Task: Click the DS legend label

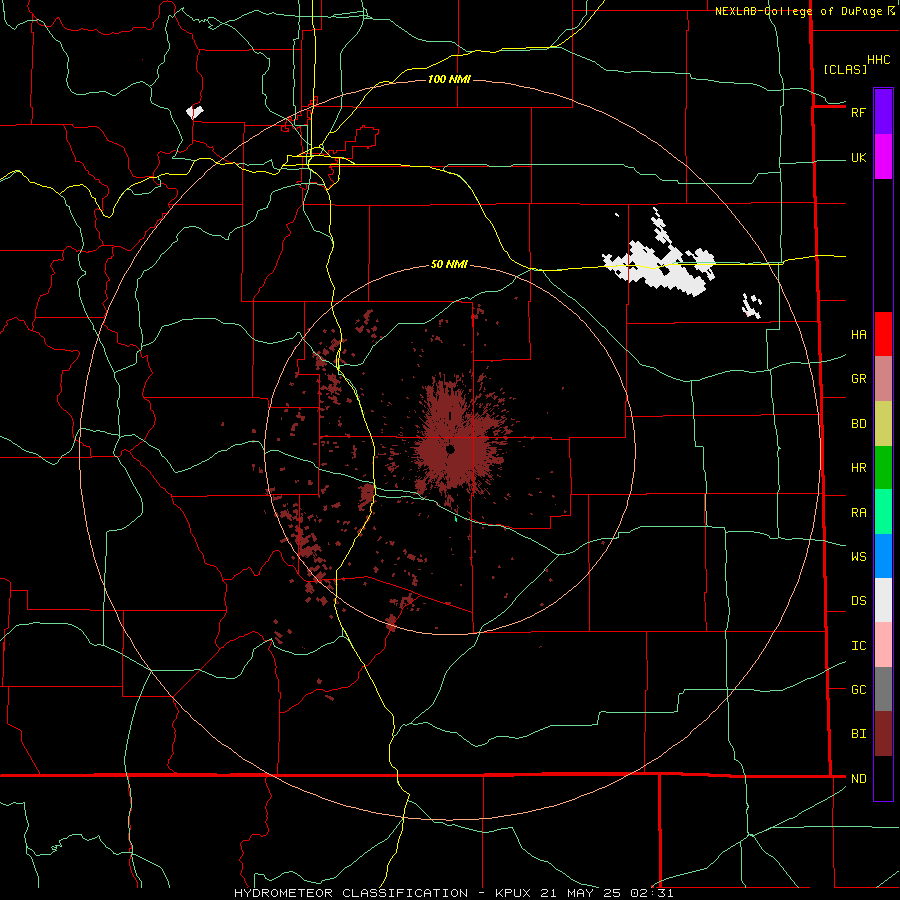Action: pyautogui.click(x=859, y=601)
